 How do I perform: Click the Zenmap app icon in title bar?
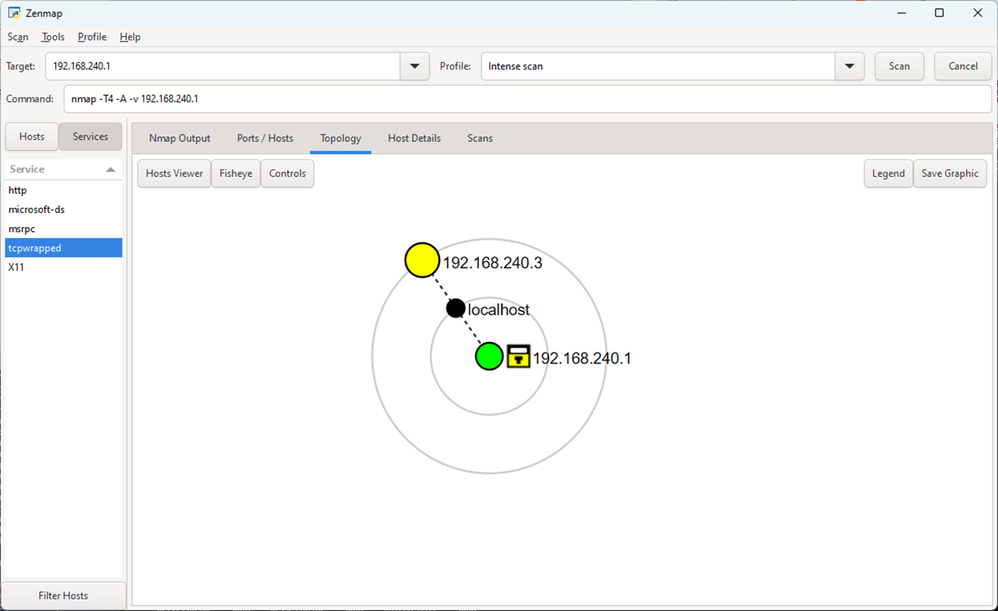pos(14,13)
